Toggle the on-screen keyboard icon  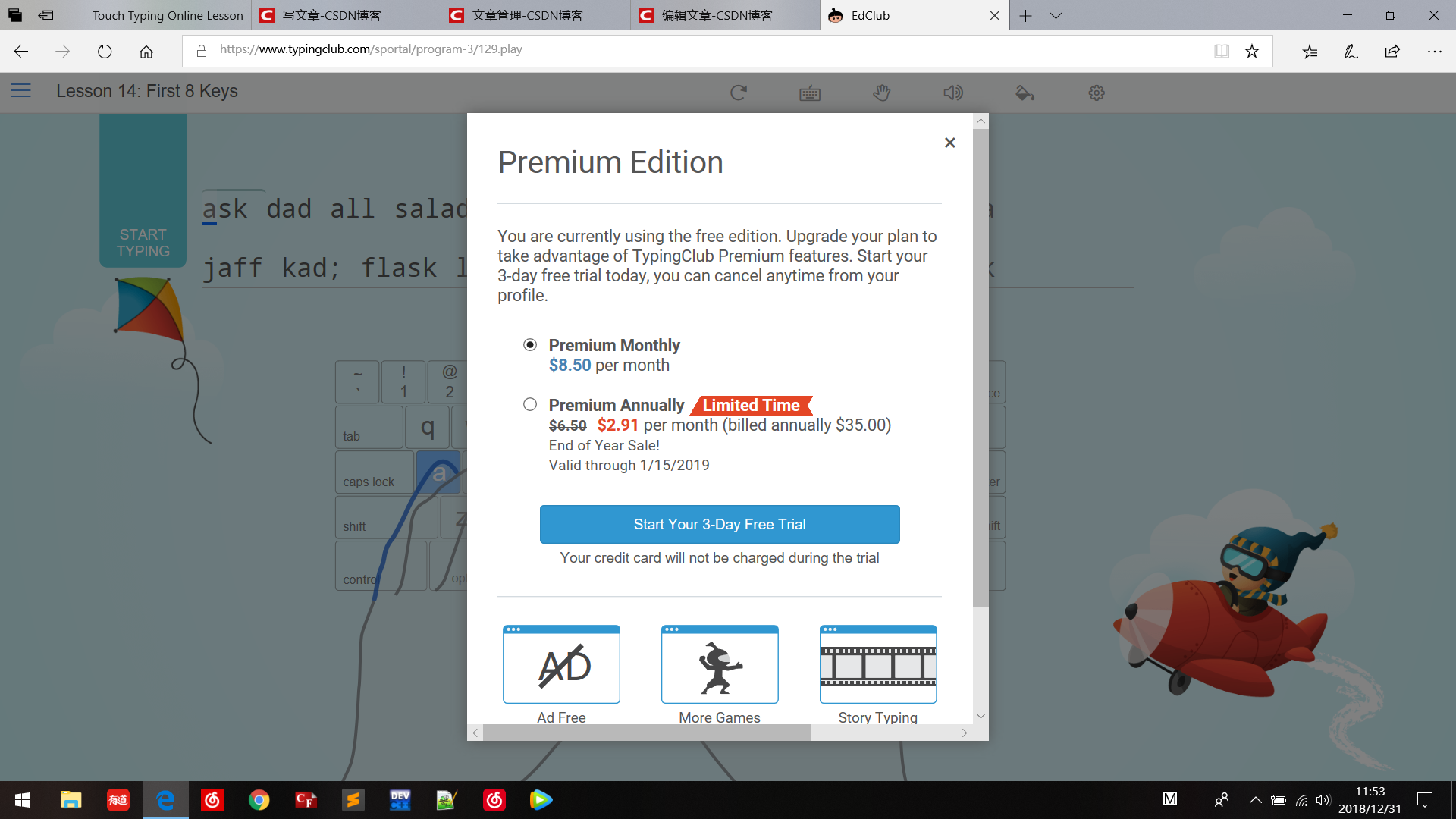pos(810,93)
